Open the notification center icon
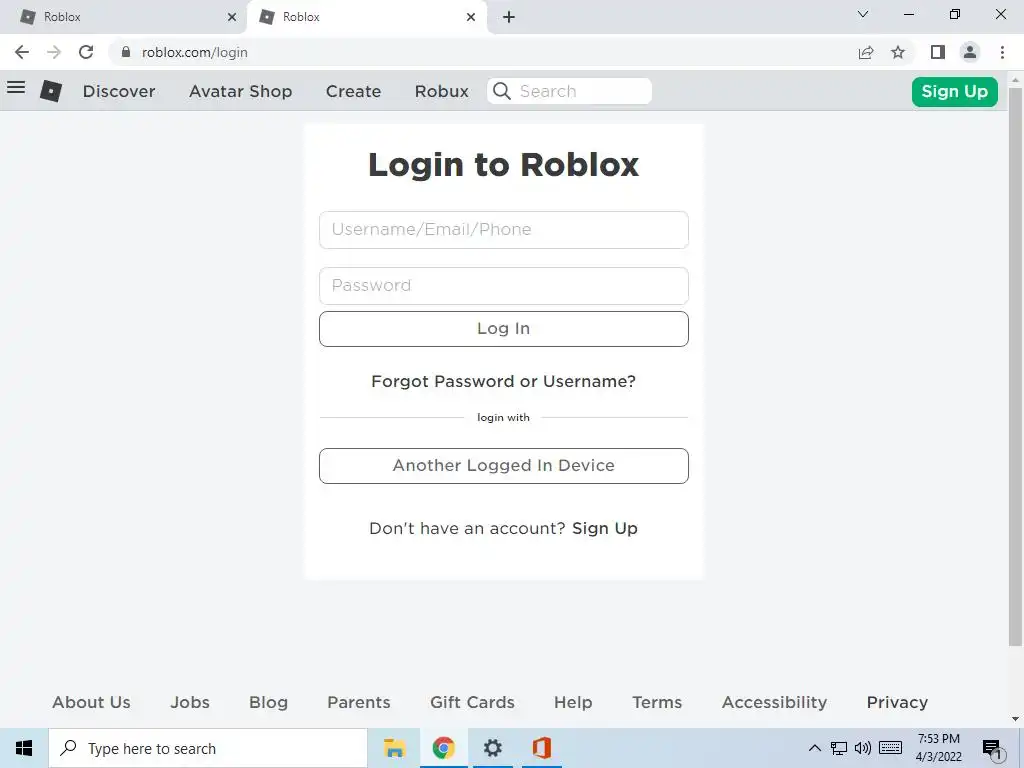The image size is (1024, 768). point(992,750)
